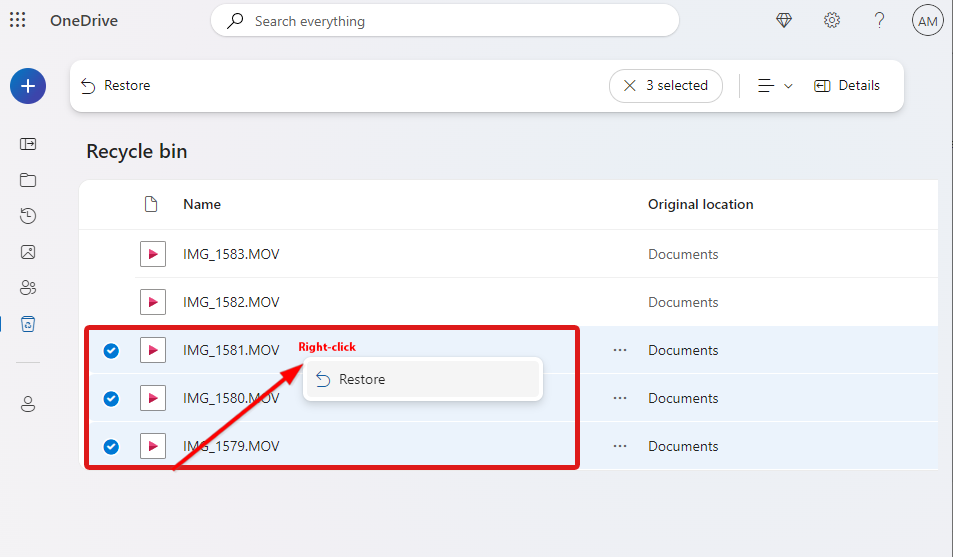Open My files folder sidebar icon
Image resolution: width=954 pixels, height=557 pixels.
(28, 180)
